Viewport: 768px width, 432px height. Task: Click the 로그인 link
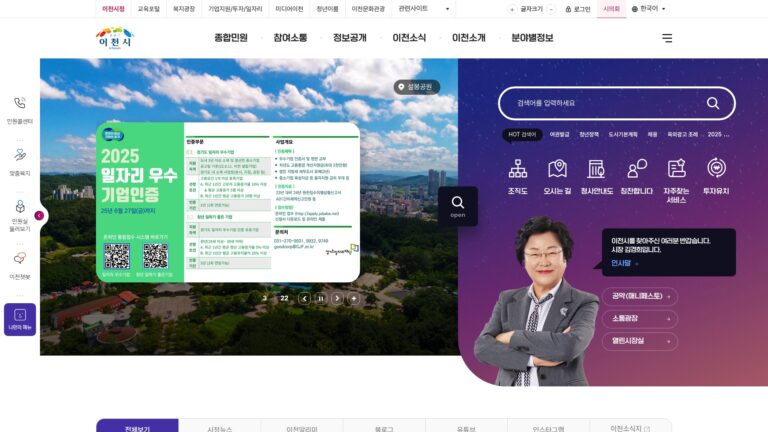577,9
